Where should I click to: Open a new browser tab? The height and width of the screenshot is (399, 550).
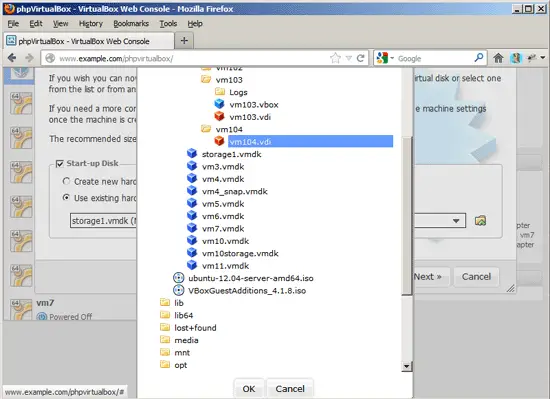(x=184, y=41)
